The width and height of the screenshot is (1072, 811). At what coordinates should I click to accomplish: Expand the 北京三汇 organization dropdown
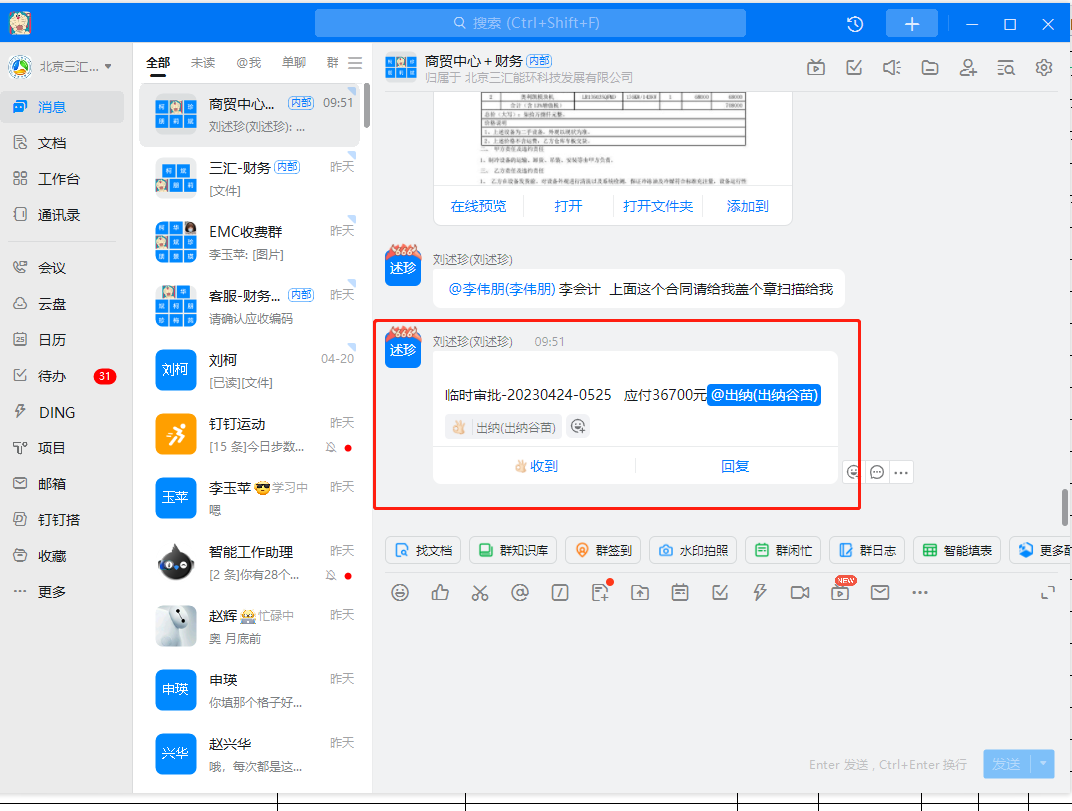108,67
